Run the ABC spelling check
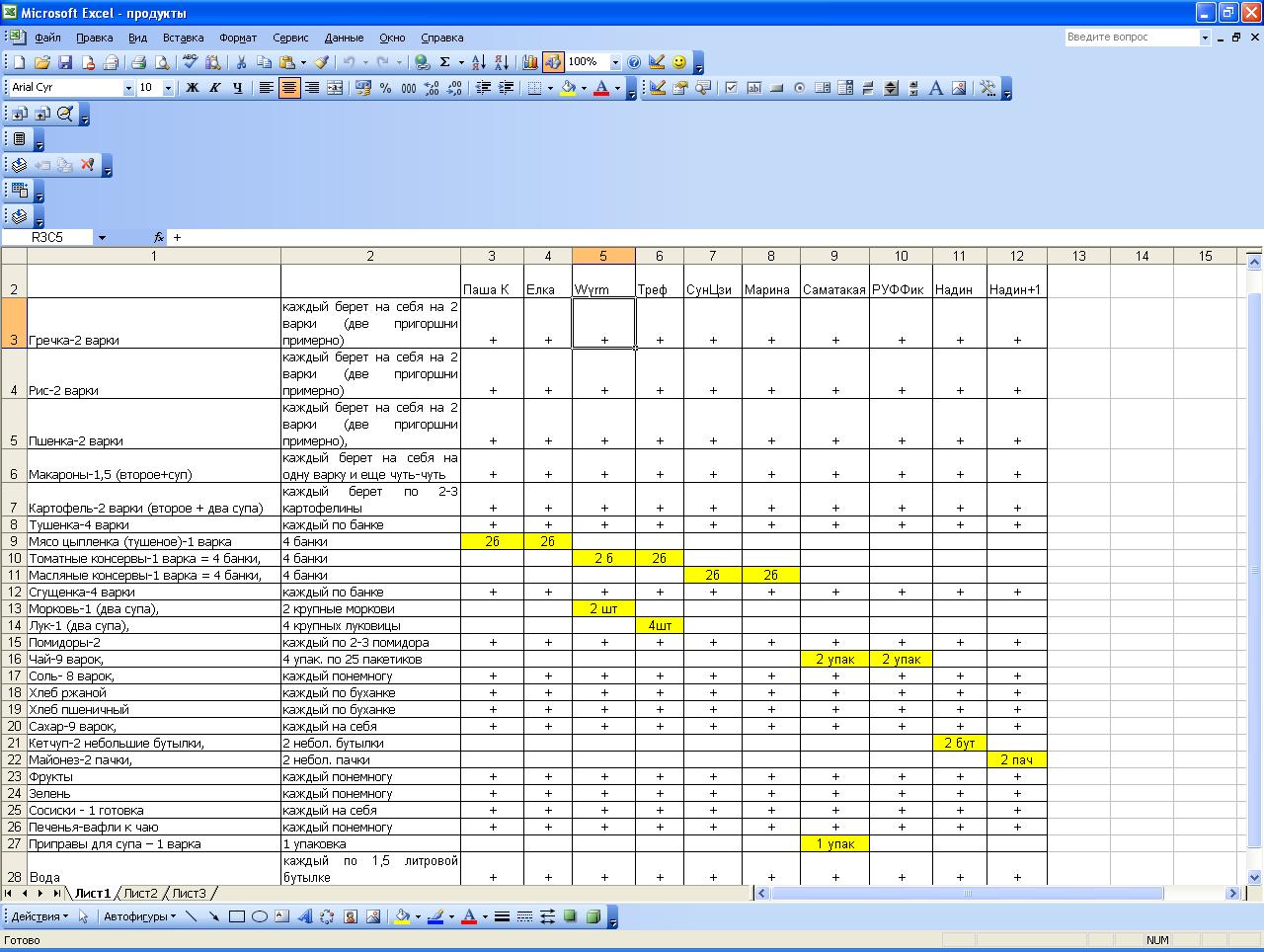 190,62
